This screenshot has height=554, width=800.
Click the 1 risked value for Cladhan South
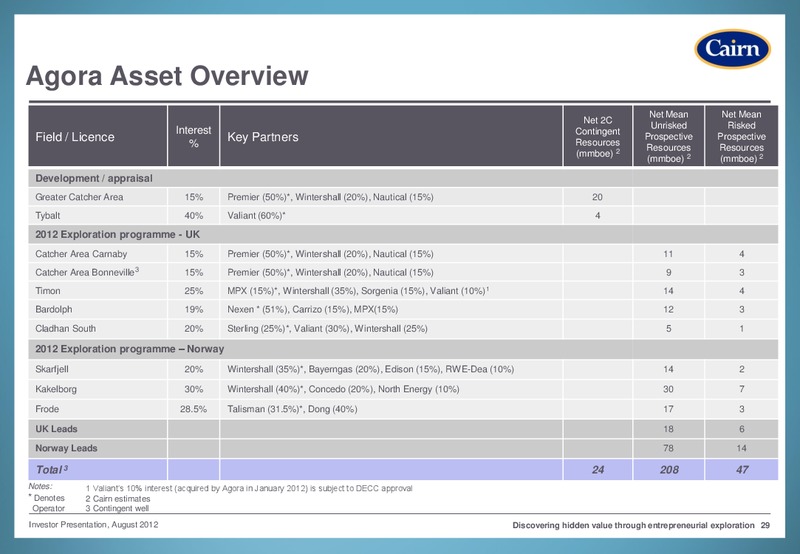pyautogui.click(x=741, y=329)
